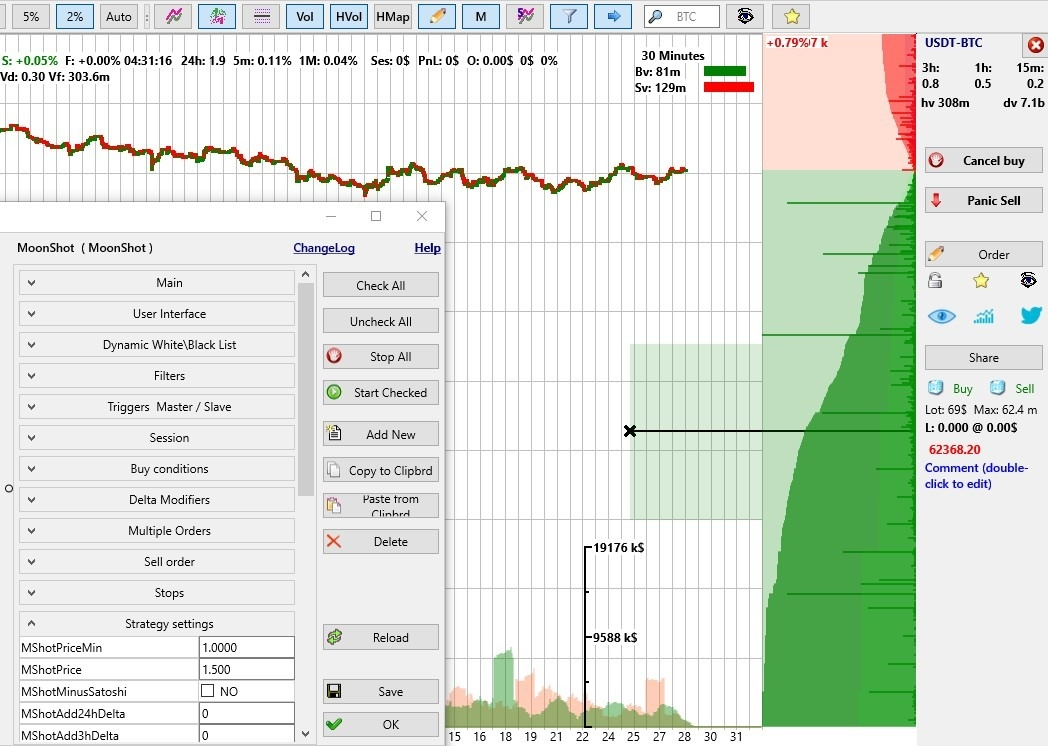The image size is (1048, 746).
Task: Click the green Sell label
Action: point(1025,389)
